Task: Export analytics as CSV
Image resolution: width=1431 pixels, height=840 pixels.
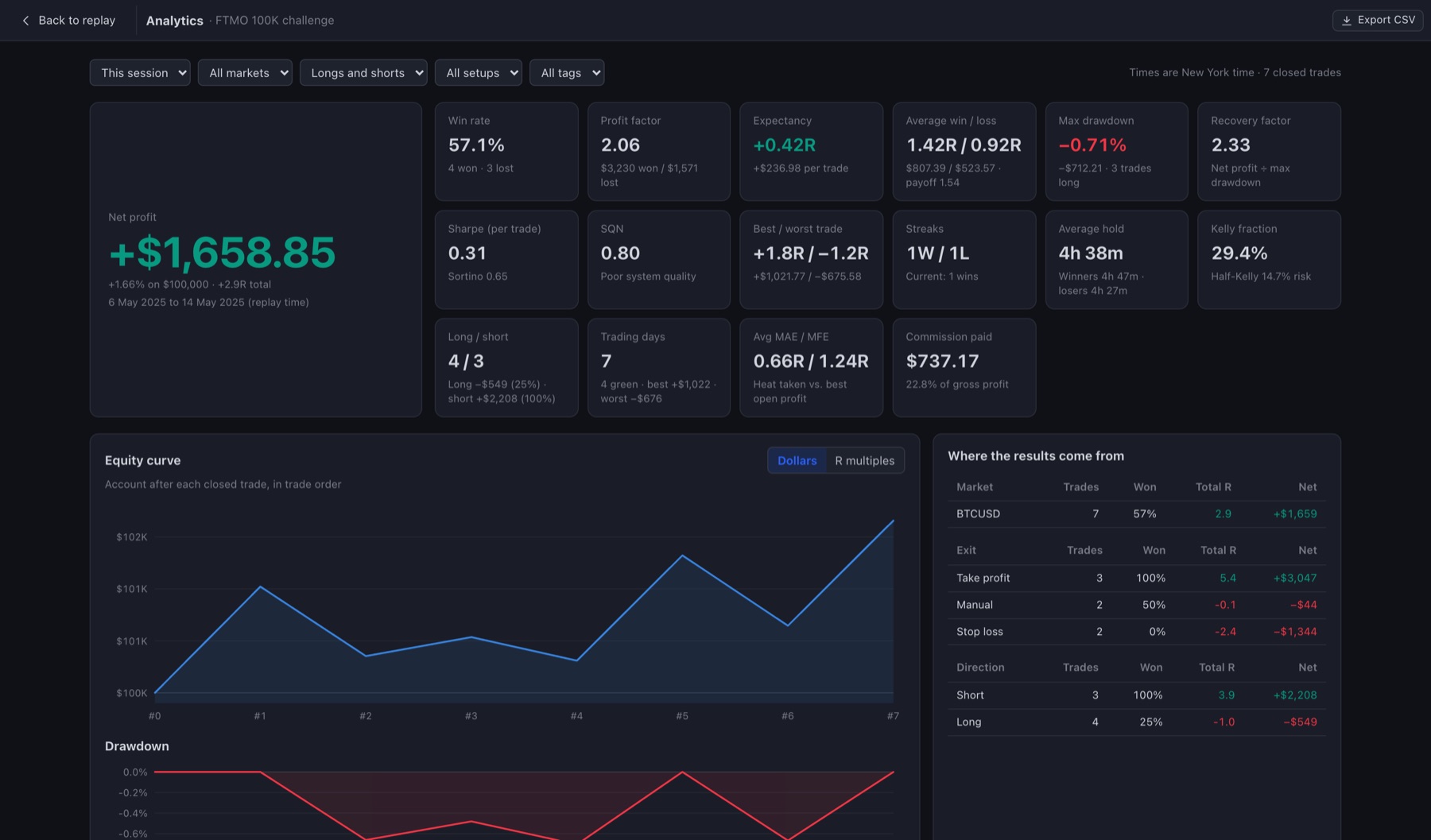Action: click(x=1378, y=21)
